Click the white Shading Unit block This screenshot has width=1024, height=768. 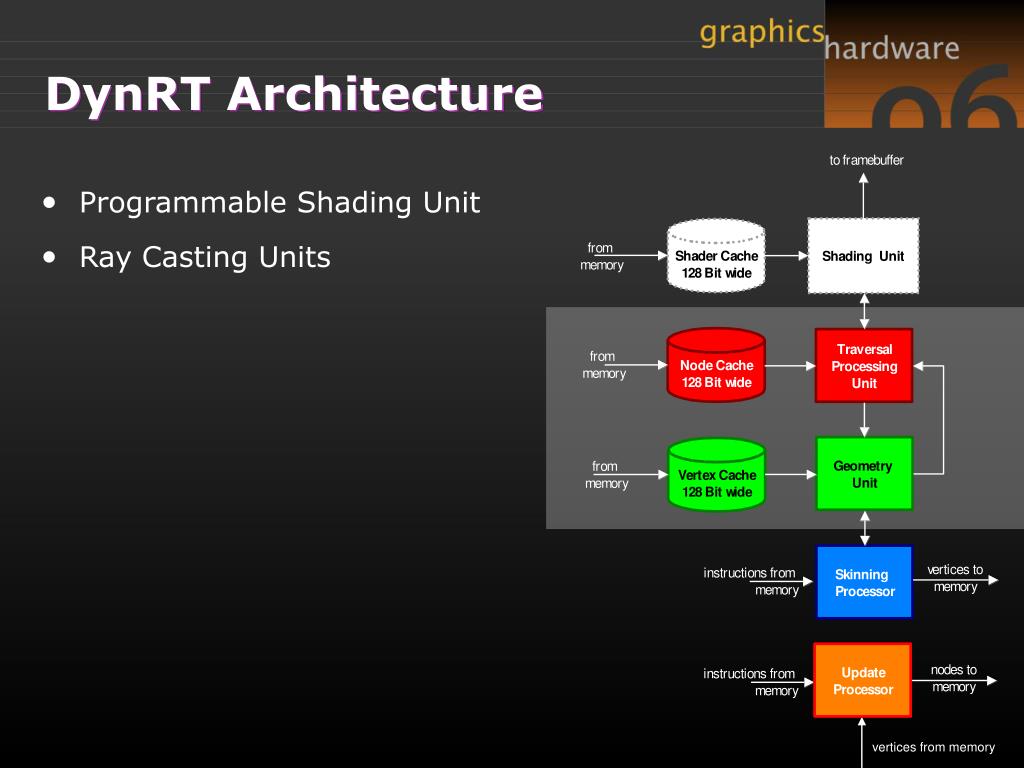click(863, 256)
